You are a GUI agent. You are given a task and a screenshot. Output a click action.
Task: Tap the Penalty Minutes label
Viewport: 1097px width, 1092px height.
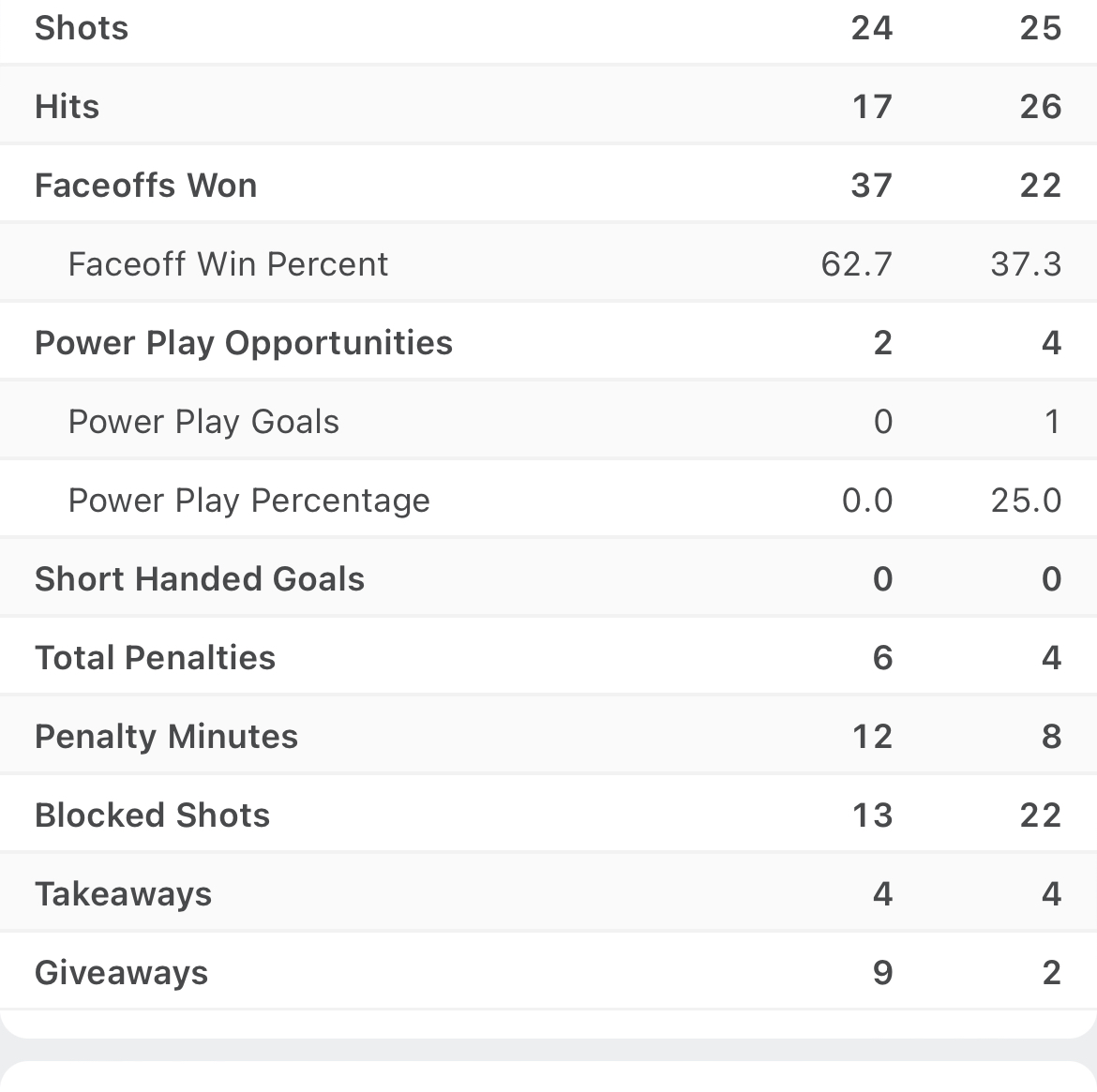pos(167,738)
